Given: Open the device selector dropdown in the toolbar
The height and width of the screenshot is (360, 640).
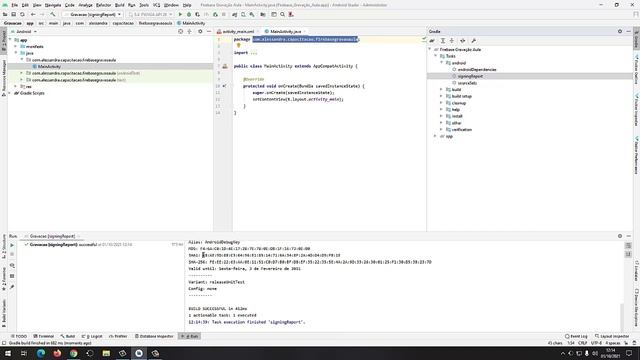Looking at the screenshot, I should tap(151, 14).
